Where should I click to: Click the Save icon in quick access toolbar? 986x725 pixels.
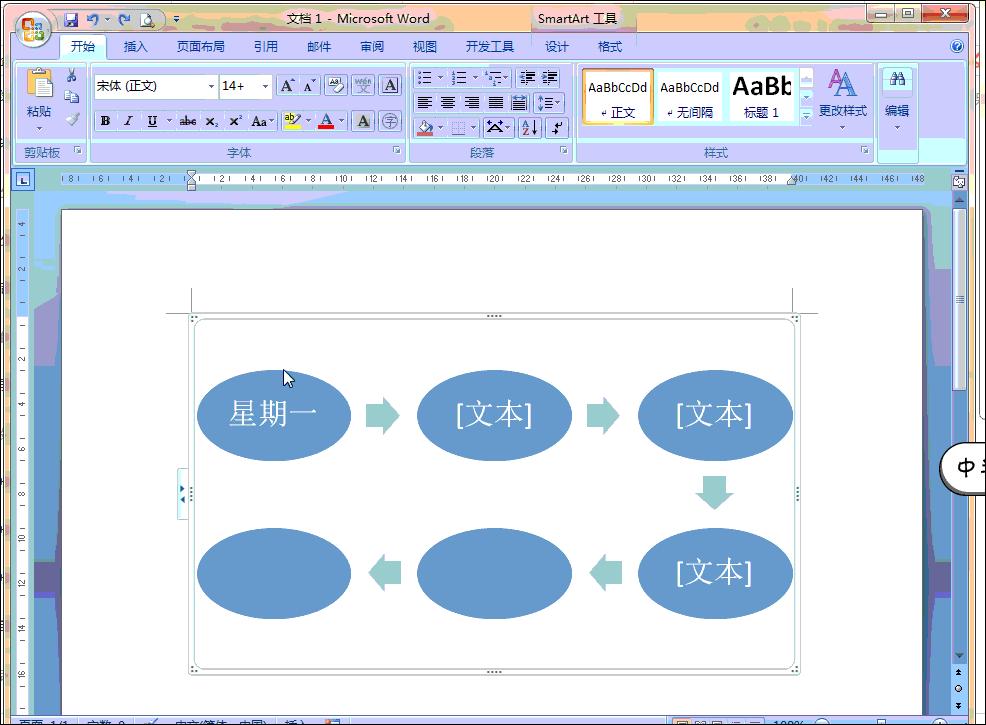coord(71,20)
